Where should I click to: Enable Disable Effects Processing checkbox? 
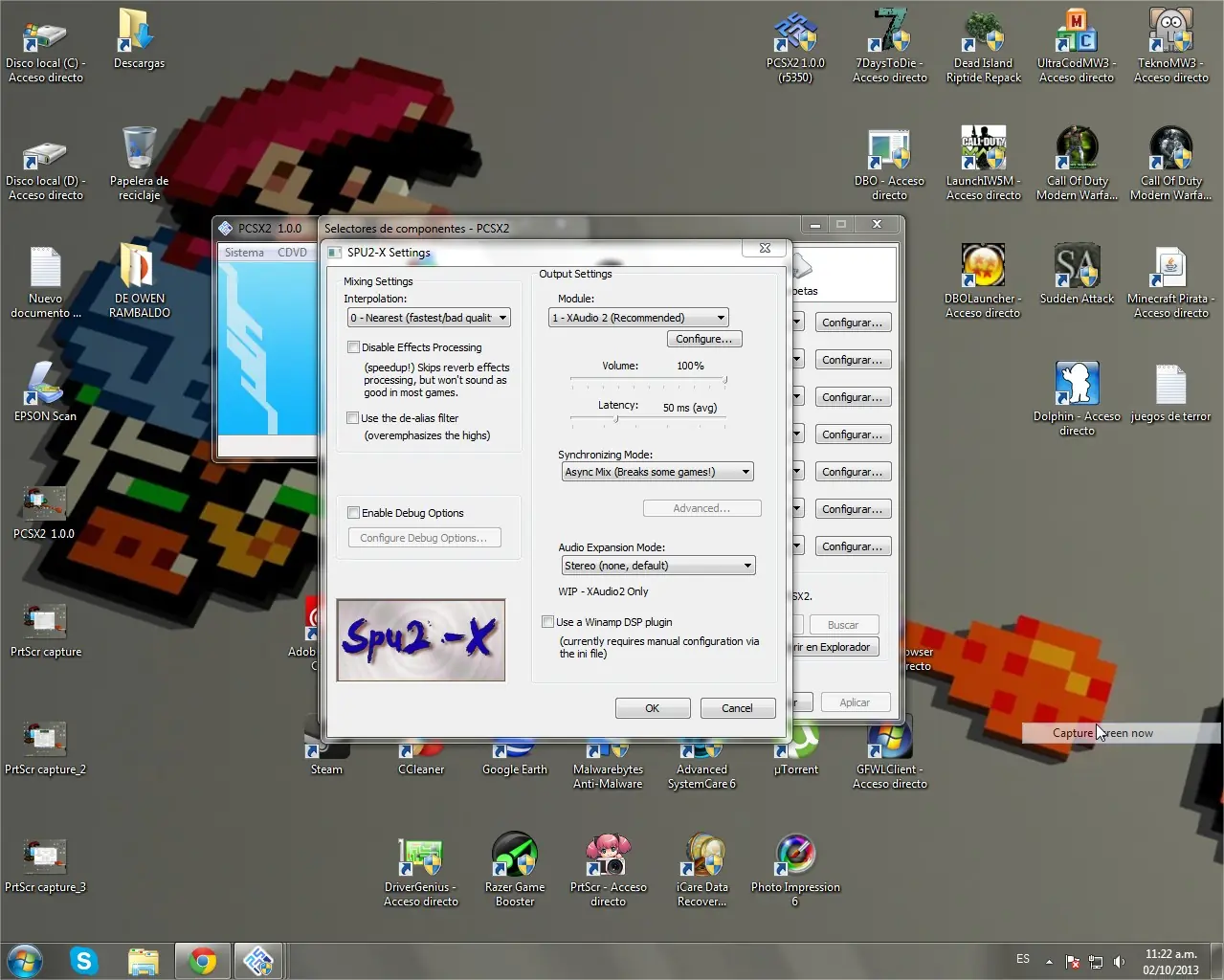(x=353, y=347)
